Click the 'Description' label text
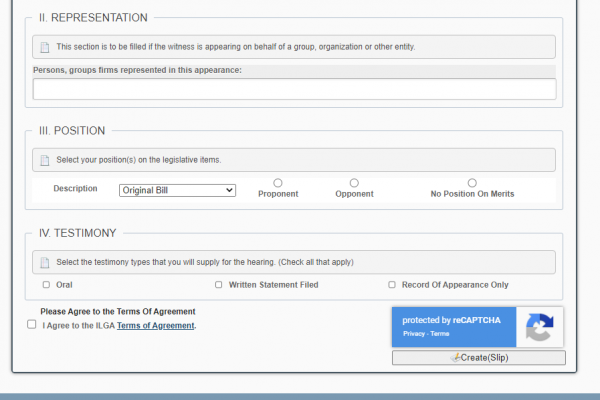Viewport: 600px width, 400px height. click(75, 189)
